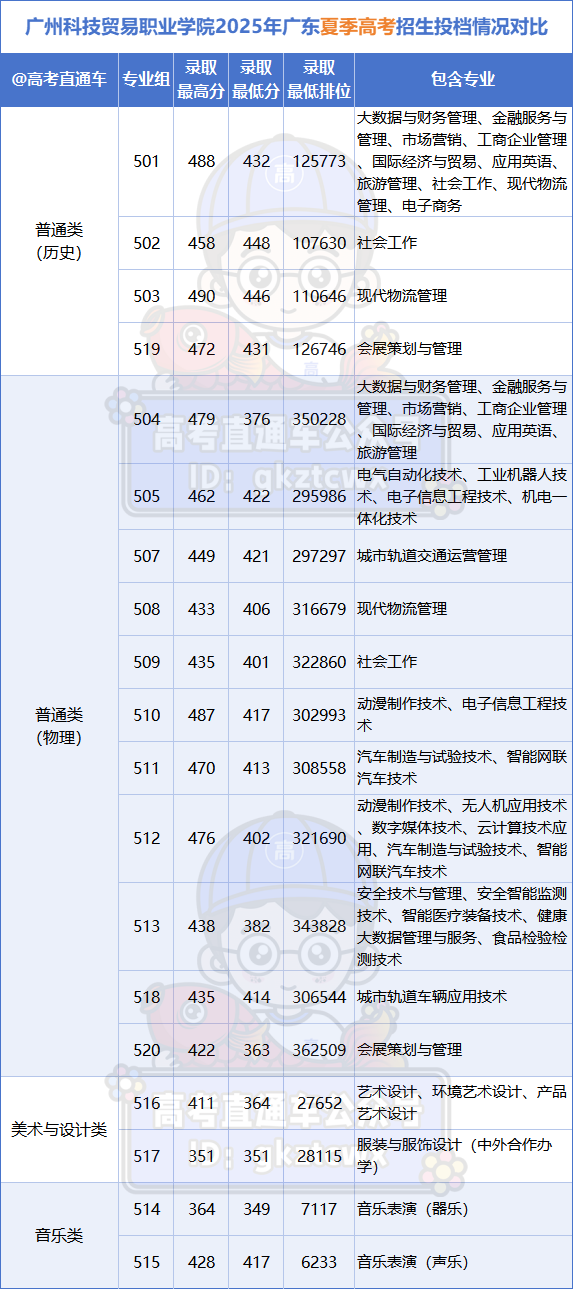573x1289 pixels.
Task: Click group code 511
Action: 146,768
